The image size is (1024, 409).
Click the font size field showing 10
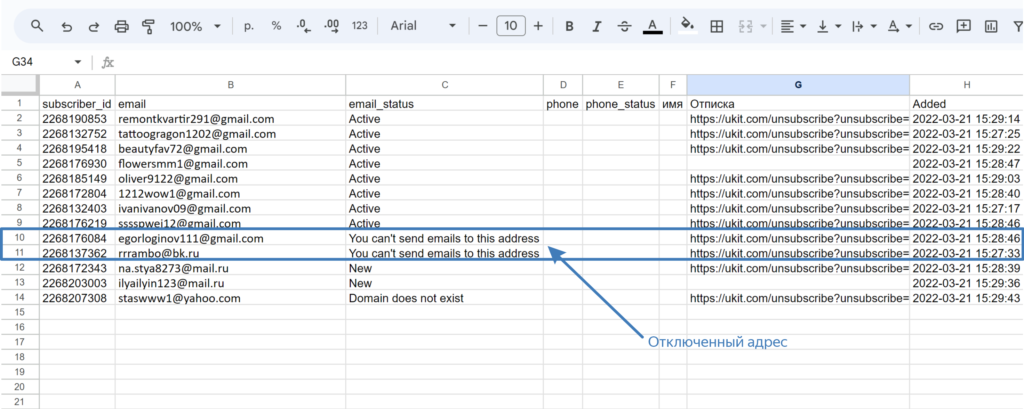[511, 26]
